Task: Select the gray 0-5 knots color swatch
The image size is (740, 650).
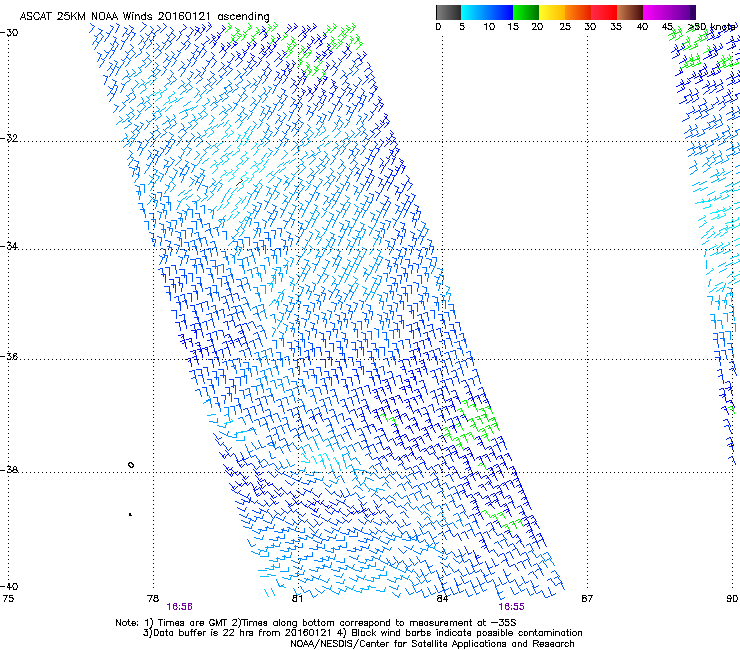Action: [x=448, y=12]
